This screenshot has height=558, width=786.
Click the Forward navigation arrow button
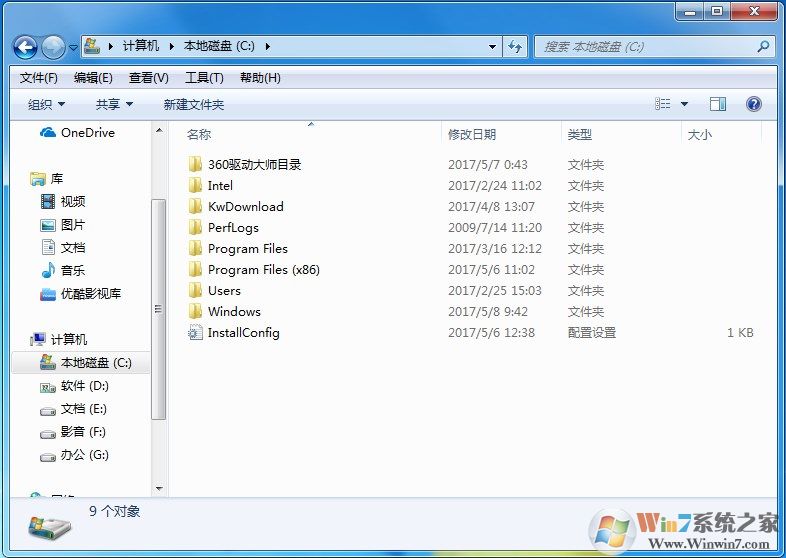tap(53, 47)
